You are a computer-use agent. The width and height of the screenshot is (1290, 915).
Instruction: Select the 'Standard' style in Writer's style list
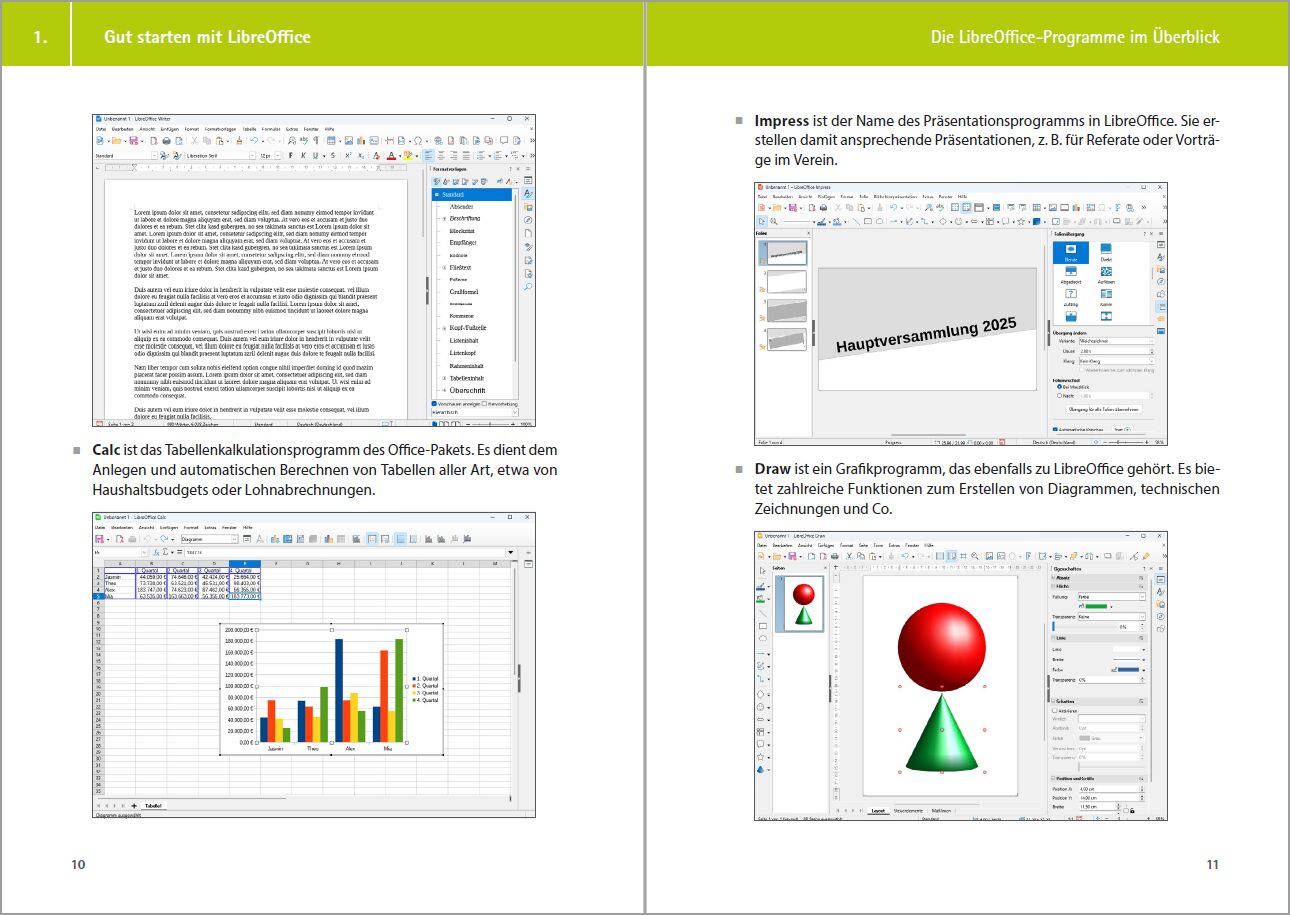(472, 194)
